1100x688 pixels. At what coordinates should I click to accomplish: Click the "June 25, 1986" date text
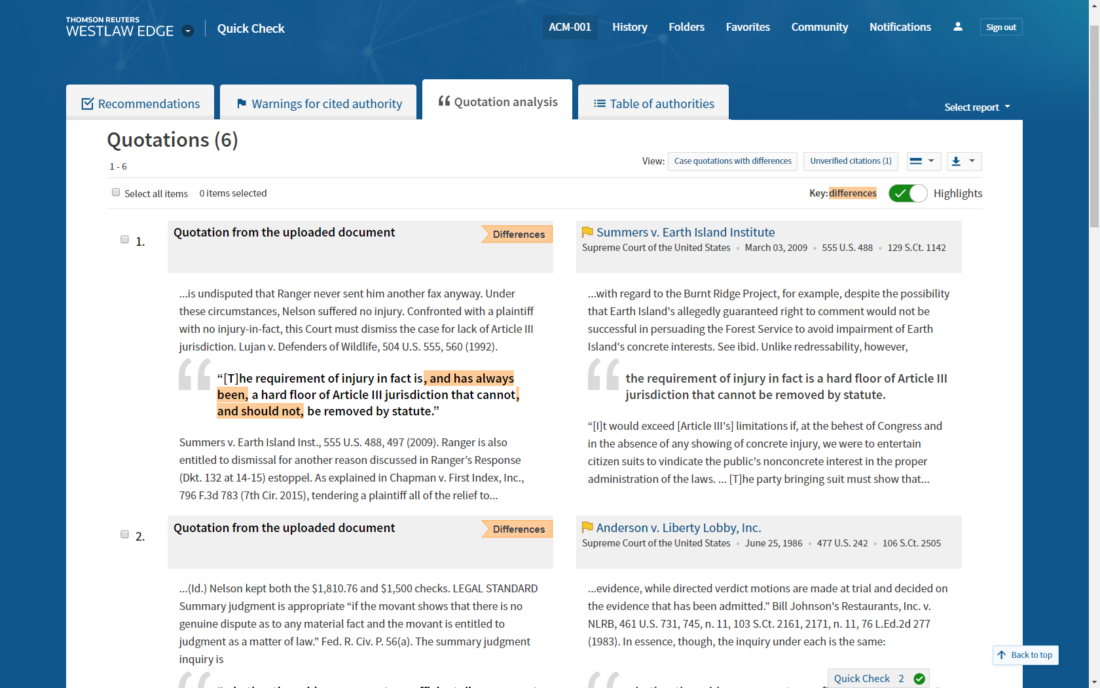[773, 543]
